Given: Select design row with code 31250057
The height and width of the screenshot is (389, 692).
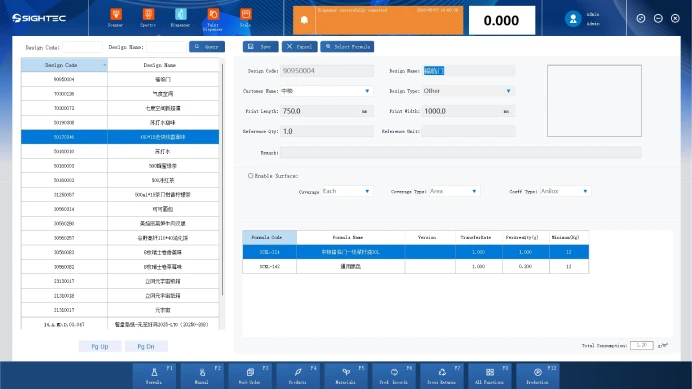Looking at the screenshot, I should 120,195.
